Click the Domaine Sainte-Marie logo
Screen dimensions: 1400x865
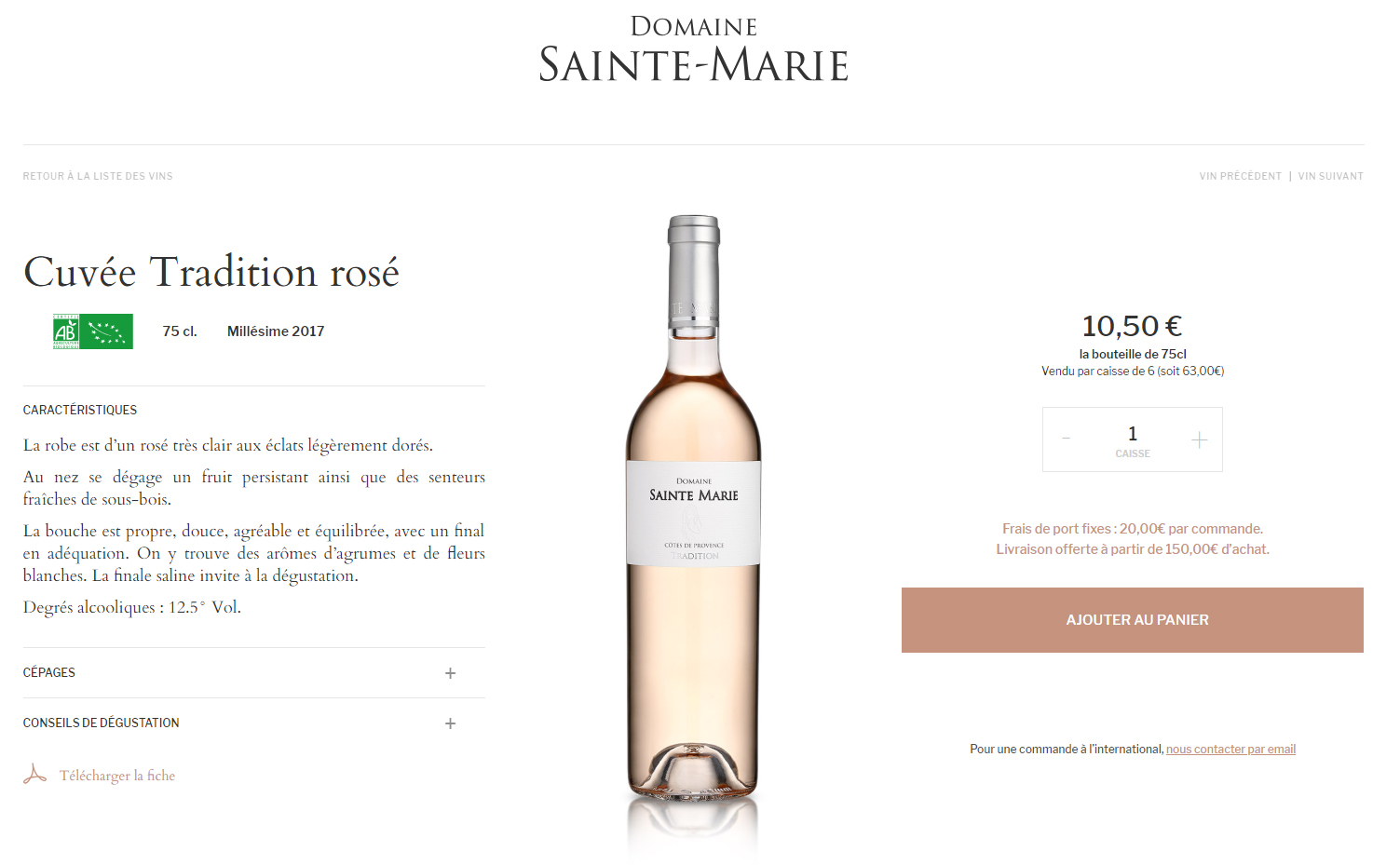click(x=694, y=50)
